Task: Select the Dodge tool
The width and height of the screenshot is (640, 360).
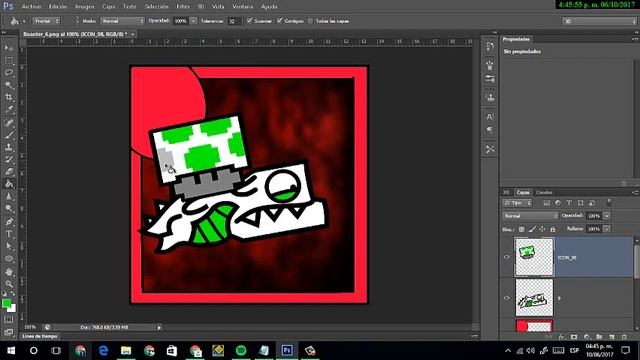Action: coord(9,209)
